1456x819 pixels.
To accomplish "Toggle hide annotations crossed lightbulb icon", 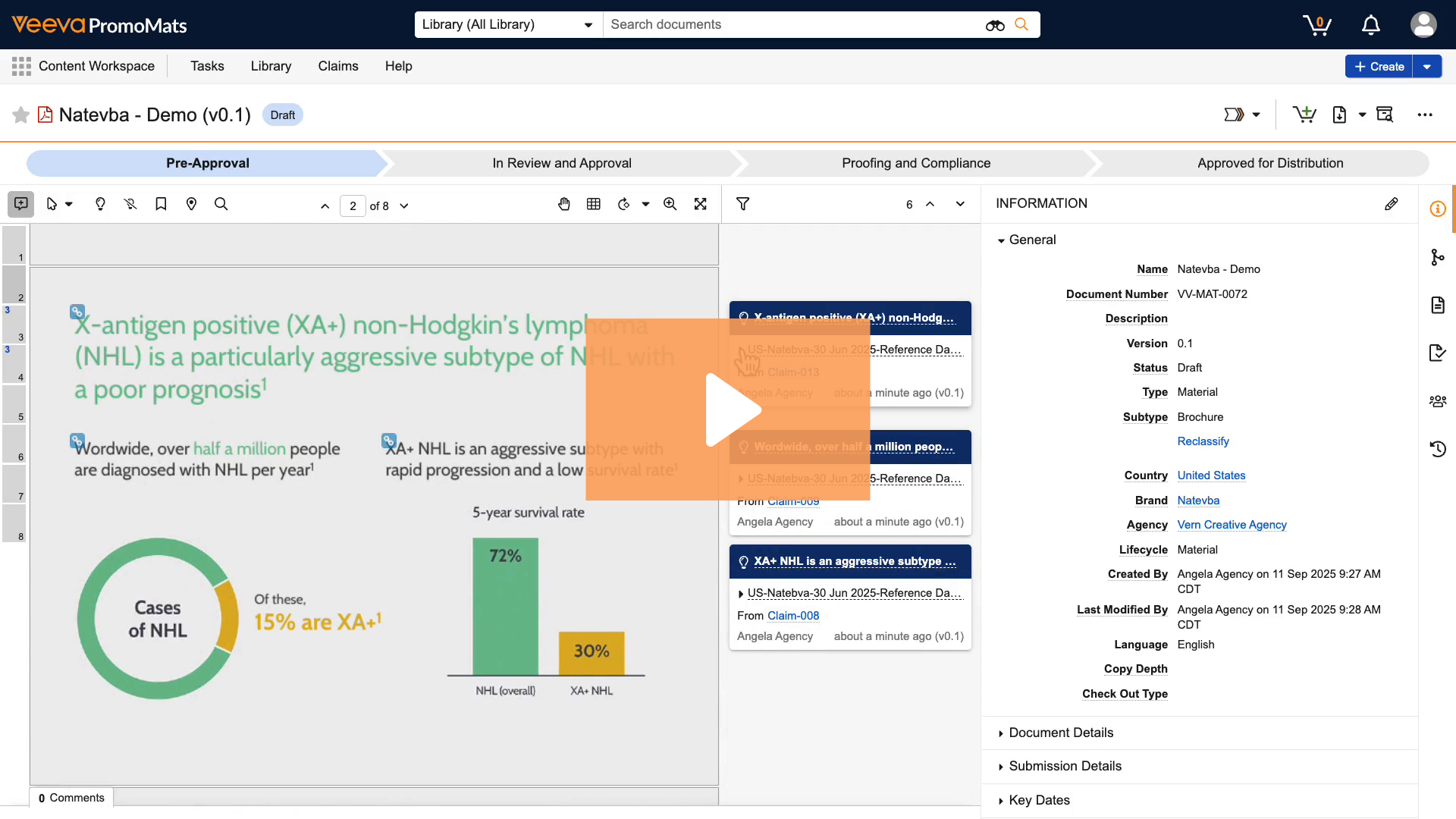I will tap(130, 204).
